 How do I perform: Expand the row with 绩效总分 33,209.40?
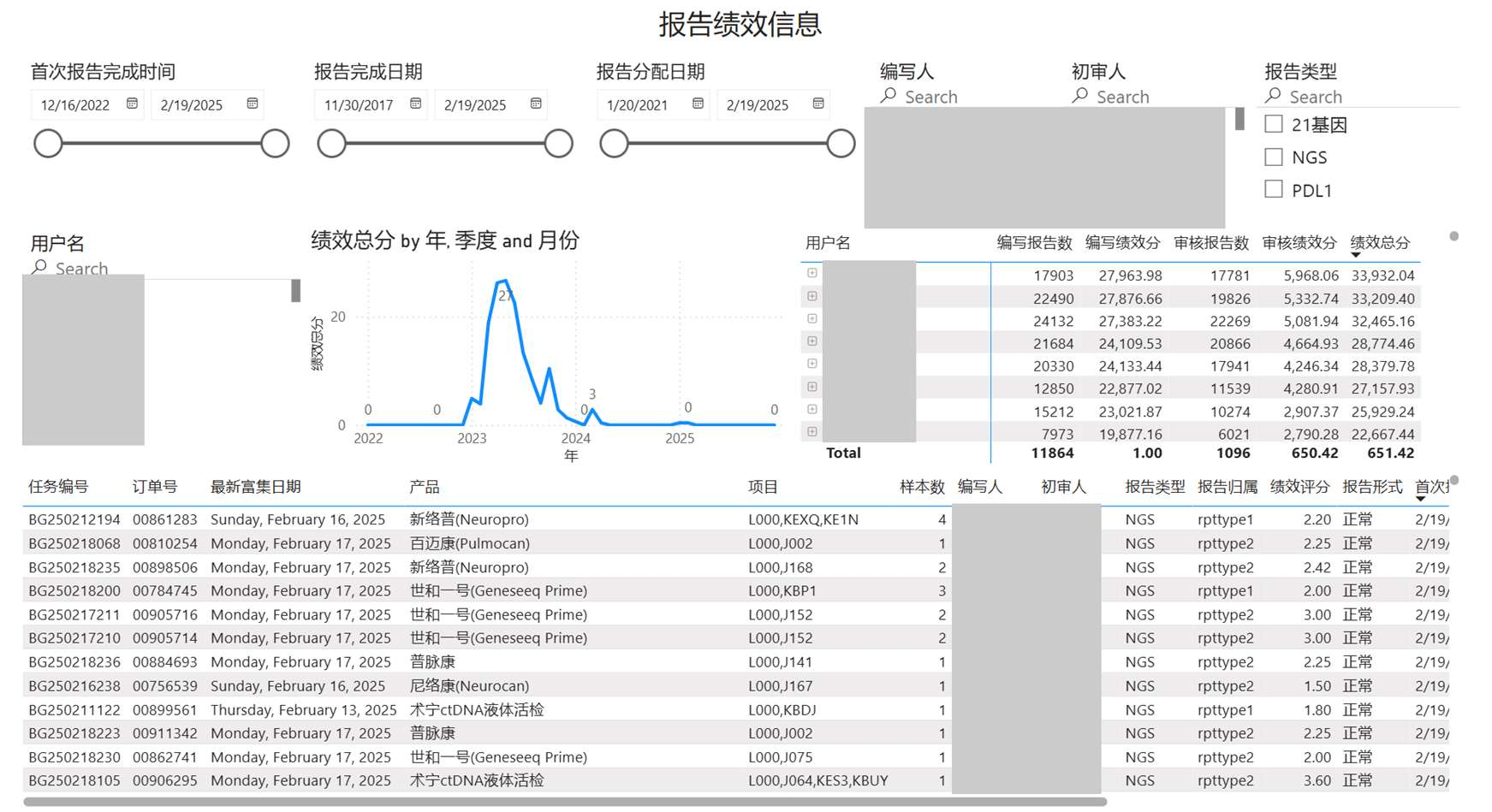pyautogui.click(x=812, y=297)
